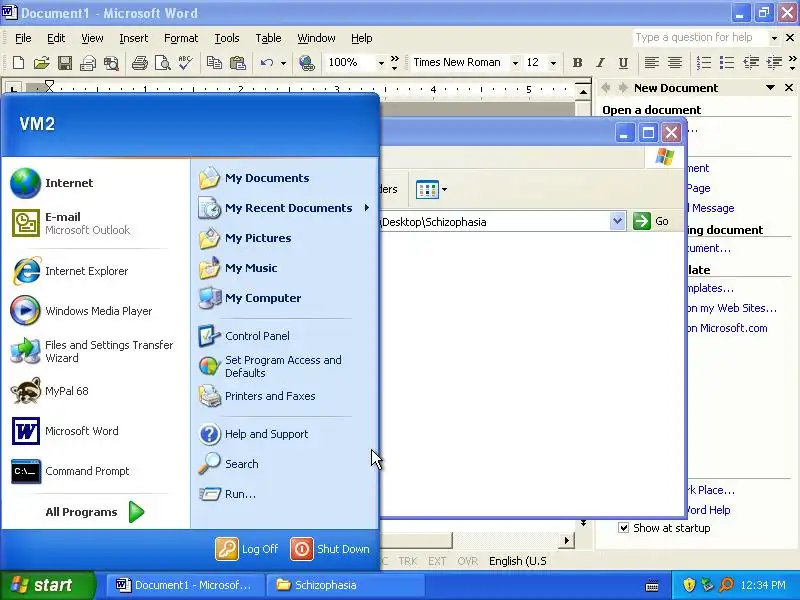Image resolution: width=800 pixels, height=600 pixels.
Task: Open Command Prompt from Start menu
Action: 96,471
